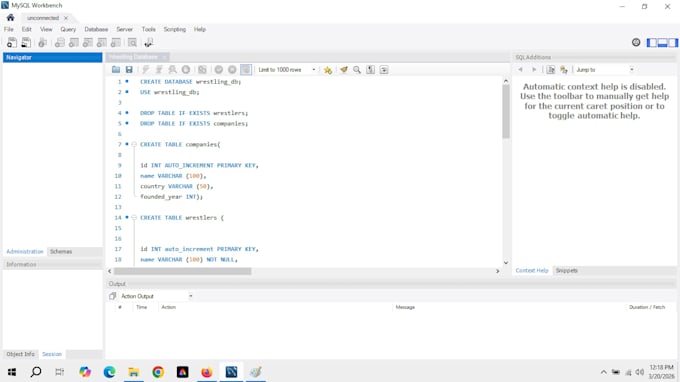Open the object inspector toolbar icon
Viewport: 680px width, 382px height.
click(x=42, y=42)
